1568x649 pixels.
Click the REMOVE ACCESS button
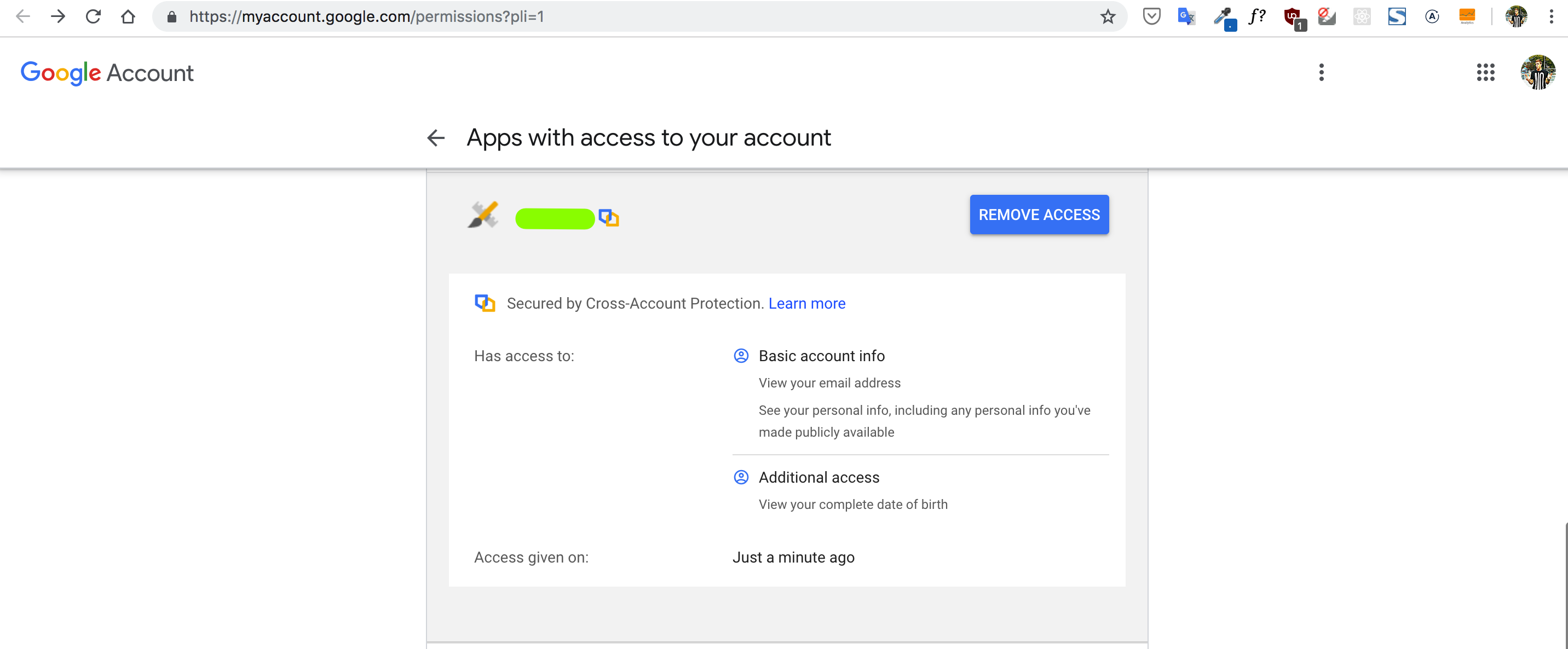pyautogui.click(x=1039, y=215)
